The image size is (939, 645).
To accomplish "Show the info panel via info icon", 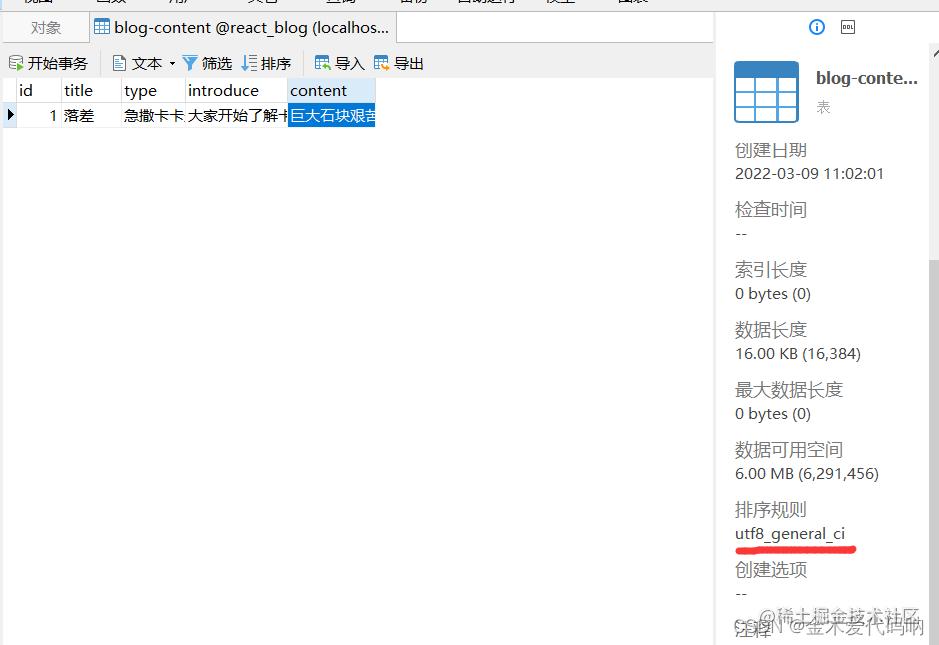I will point(817,27).
